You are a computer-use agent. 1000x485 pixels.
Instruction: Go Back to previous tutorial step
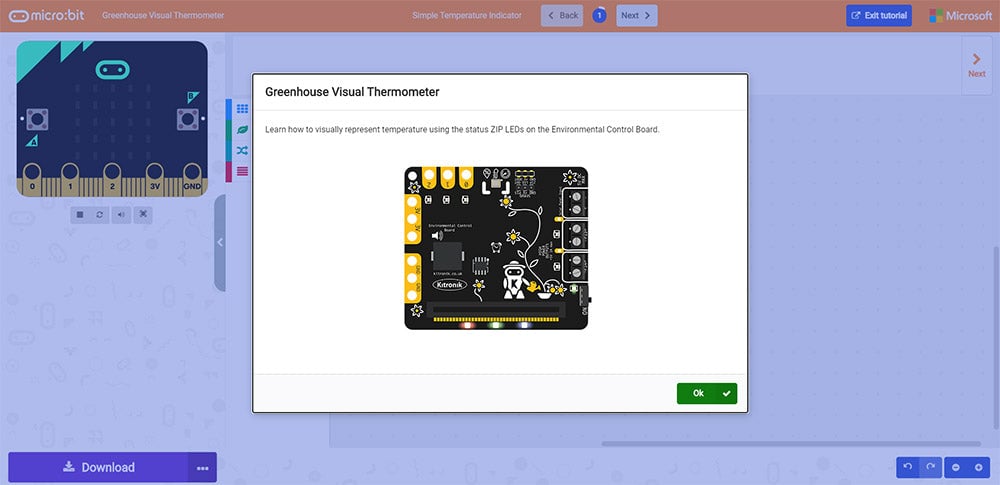point(562,15)
